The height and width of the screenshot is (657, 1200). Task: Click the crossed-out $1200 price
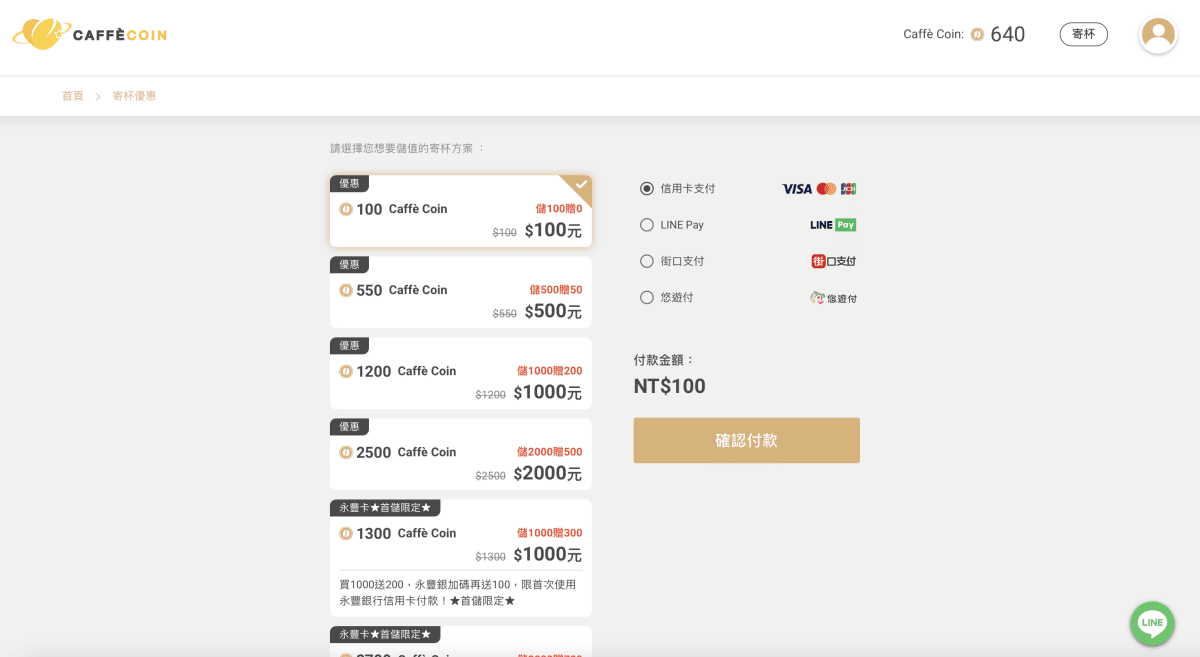[490, 395]
